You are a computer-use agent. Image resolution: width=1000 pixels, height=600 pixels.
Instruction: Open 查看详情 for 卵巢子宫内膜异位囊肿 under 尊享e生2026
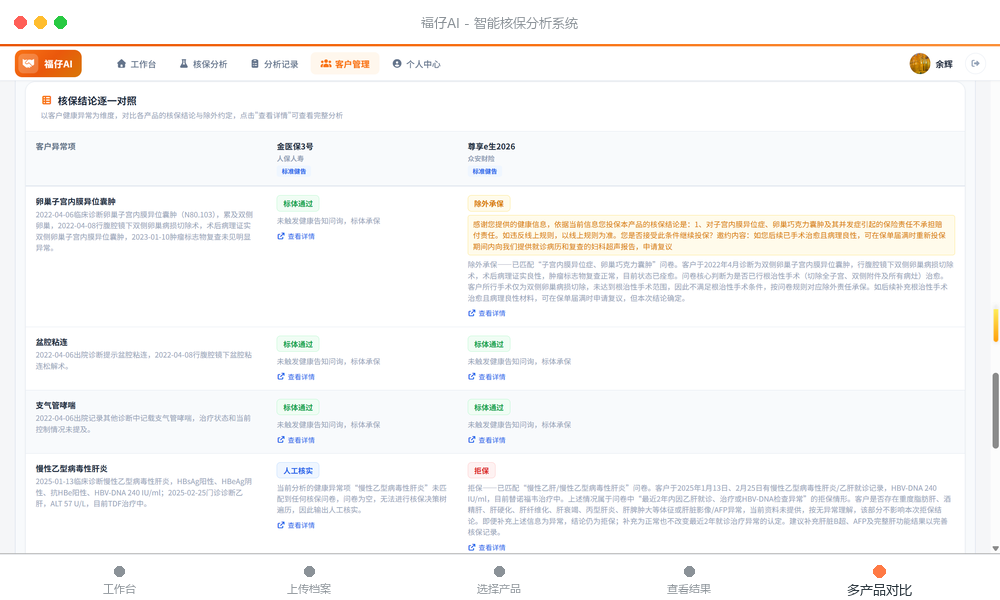point(487,313)
